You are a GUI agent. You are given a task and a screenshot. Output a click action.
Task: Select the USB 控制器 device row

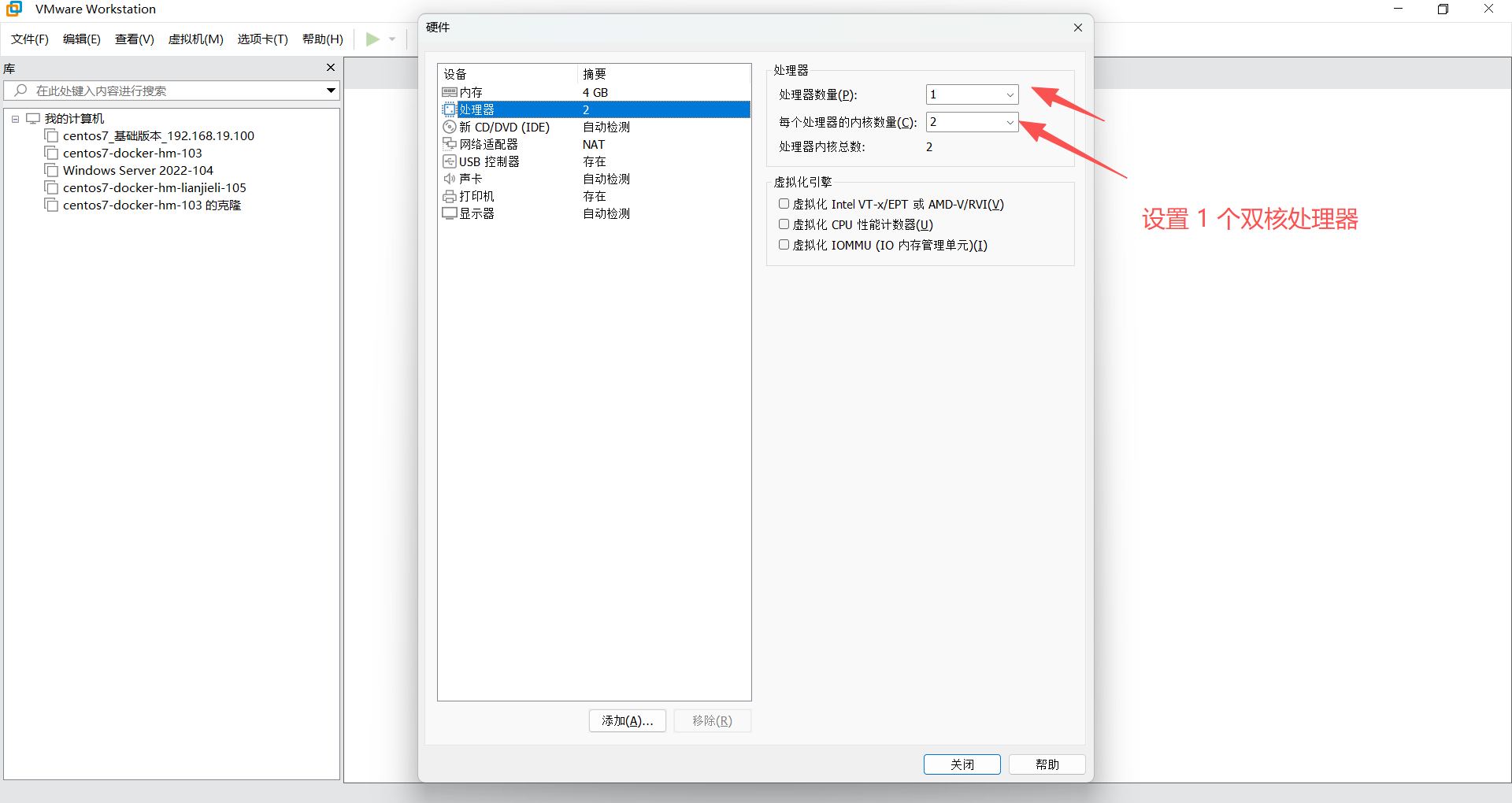[x=595, y=161]
